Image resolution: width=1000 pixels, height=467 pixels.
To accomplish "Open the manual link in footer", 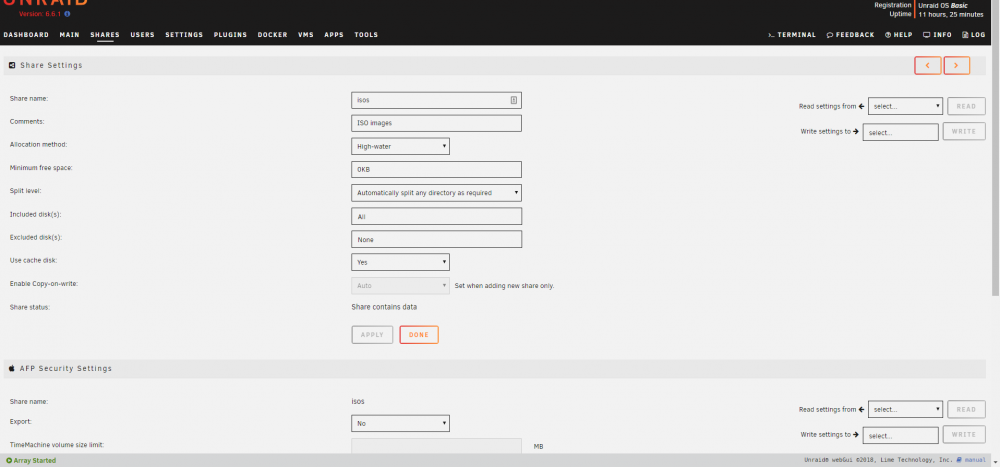I will click(971, 460).
